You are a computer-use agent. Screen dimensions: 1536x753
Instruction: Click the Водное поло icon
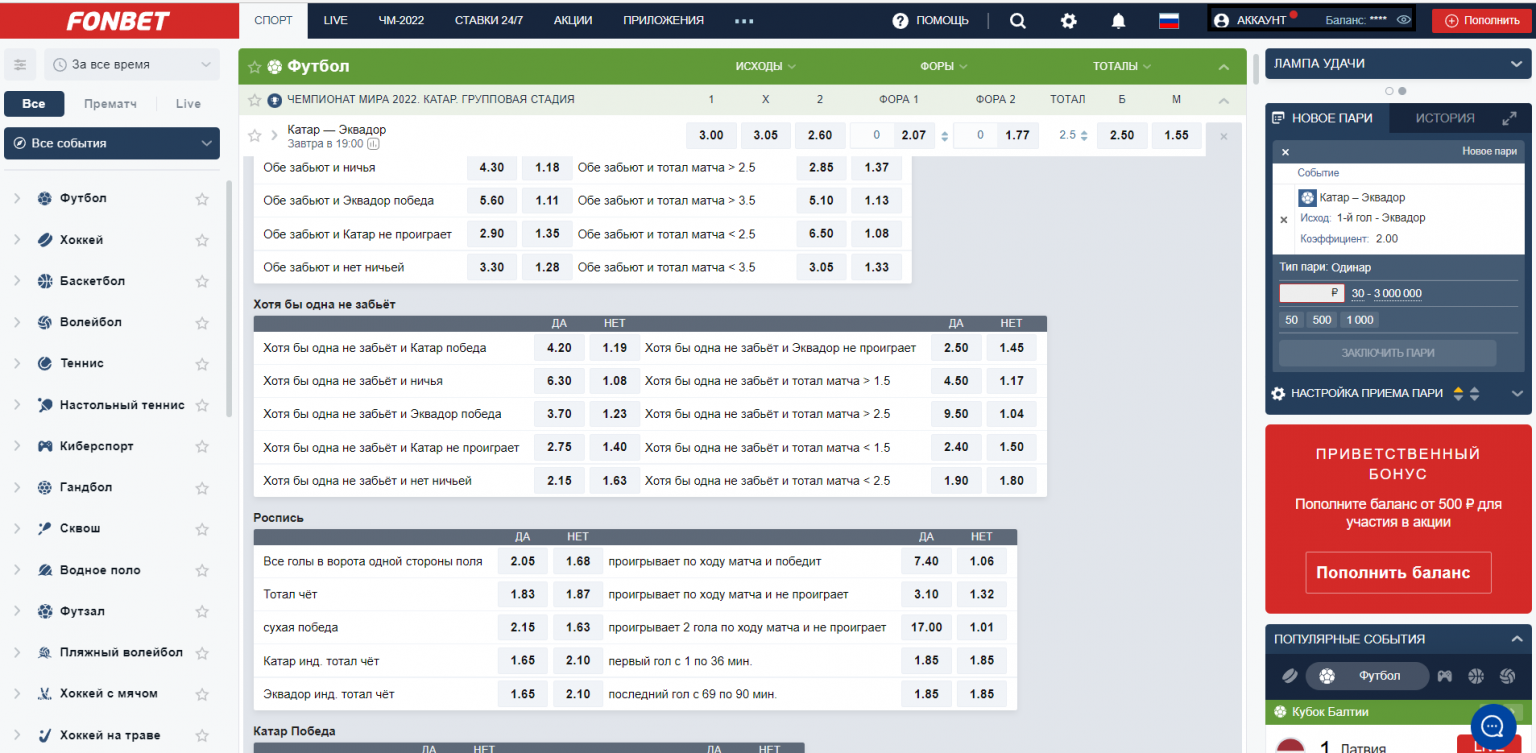44,570
